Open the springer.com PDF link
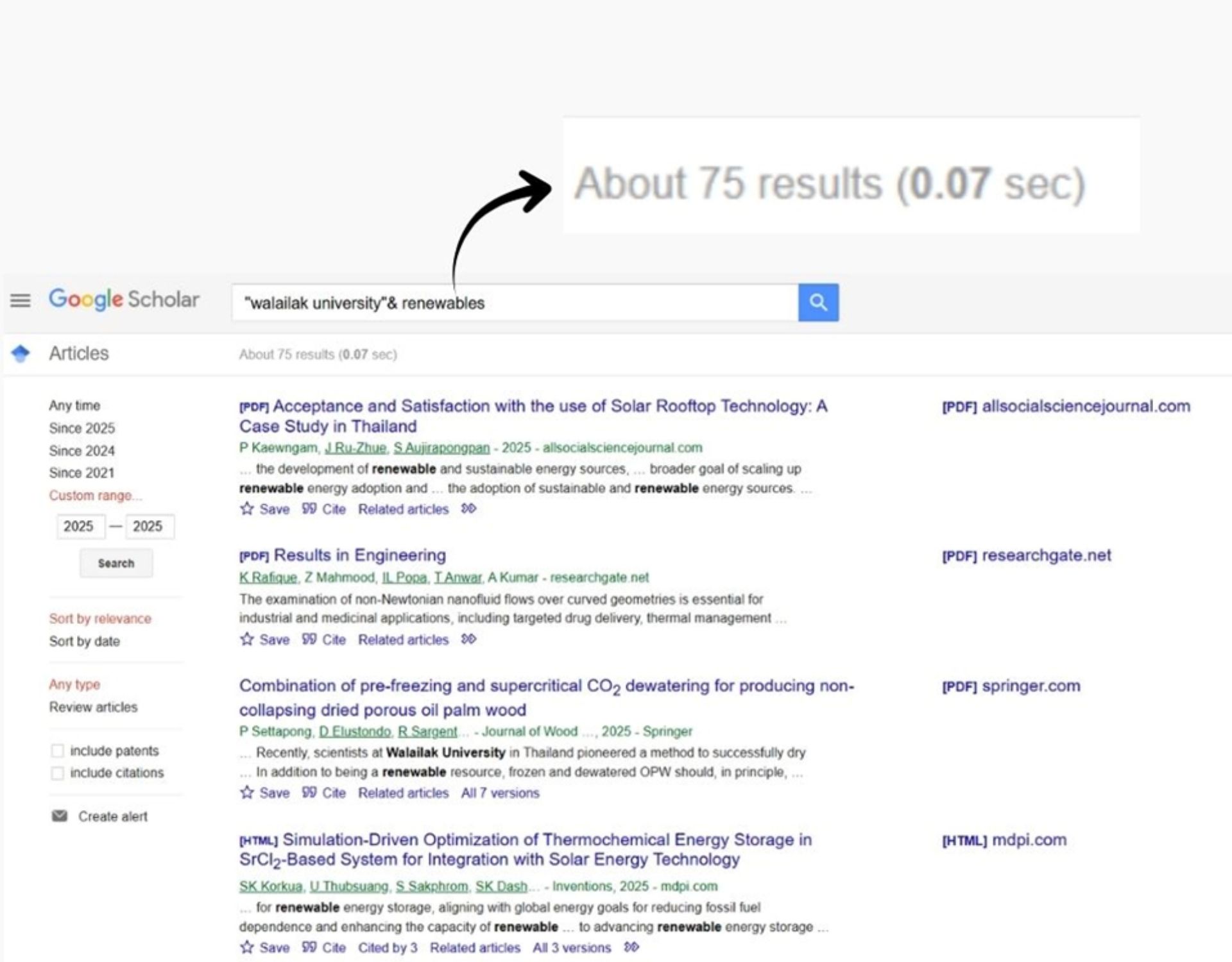1232x962 pixels. (x=1011, y=686)
